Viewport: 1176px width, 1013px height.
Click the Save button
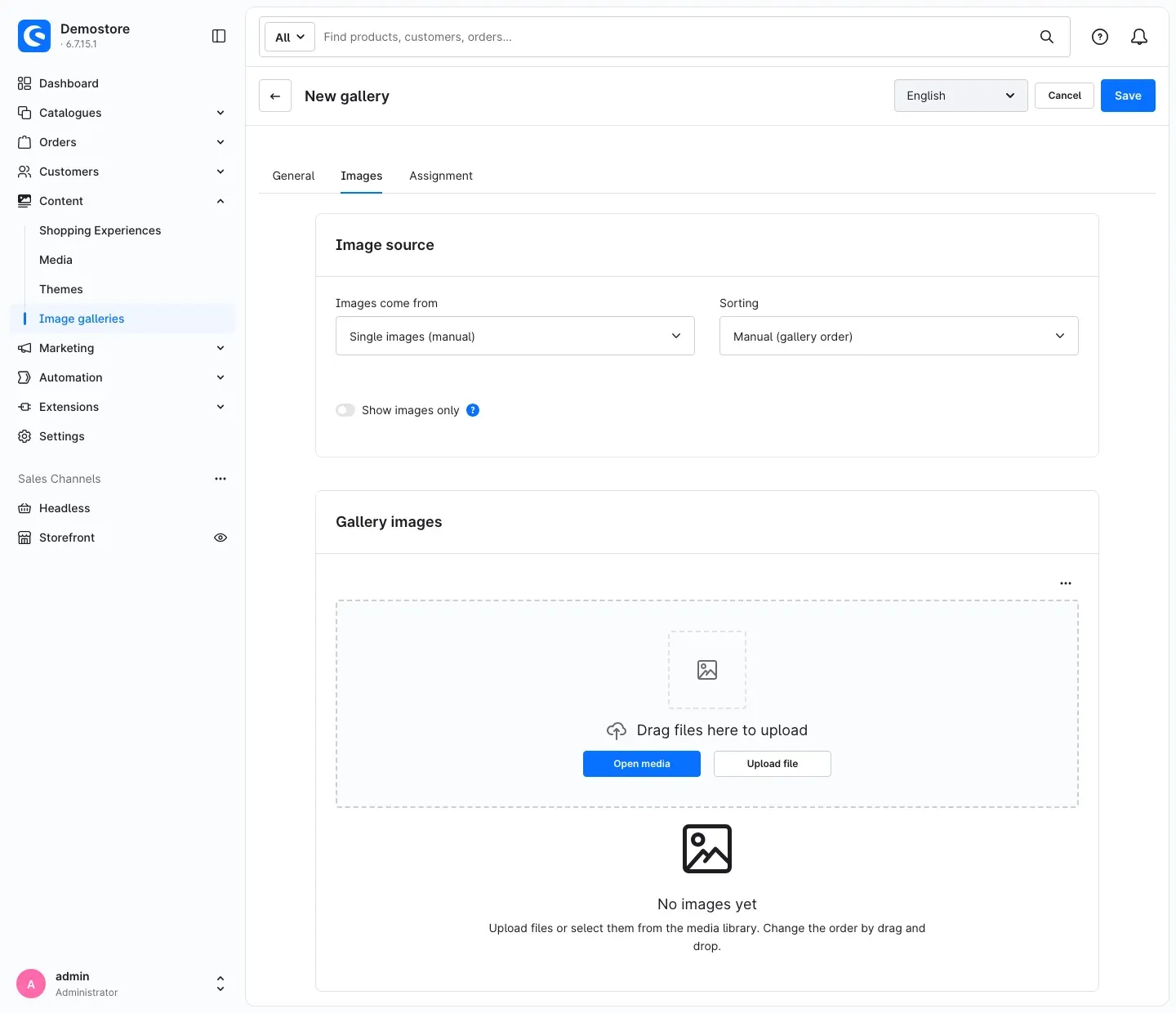tap(1128, 96)
